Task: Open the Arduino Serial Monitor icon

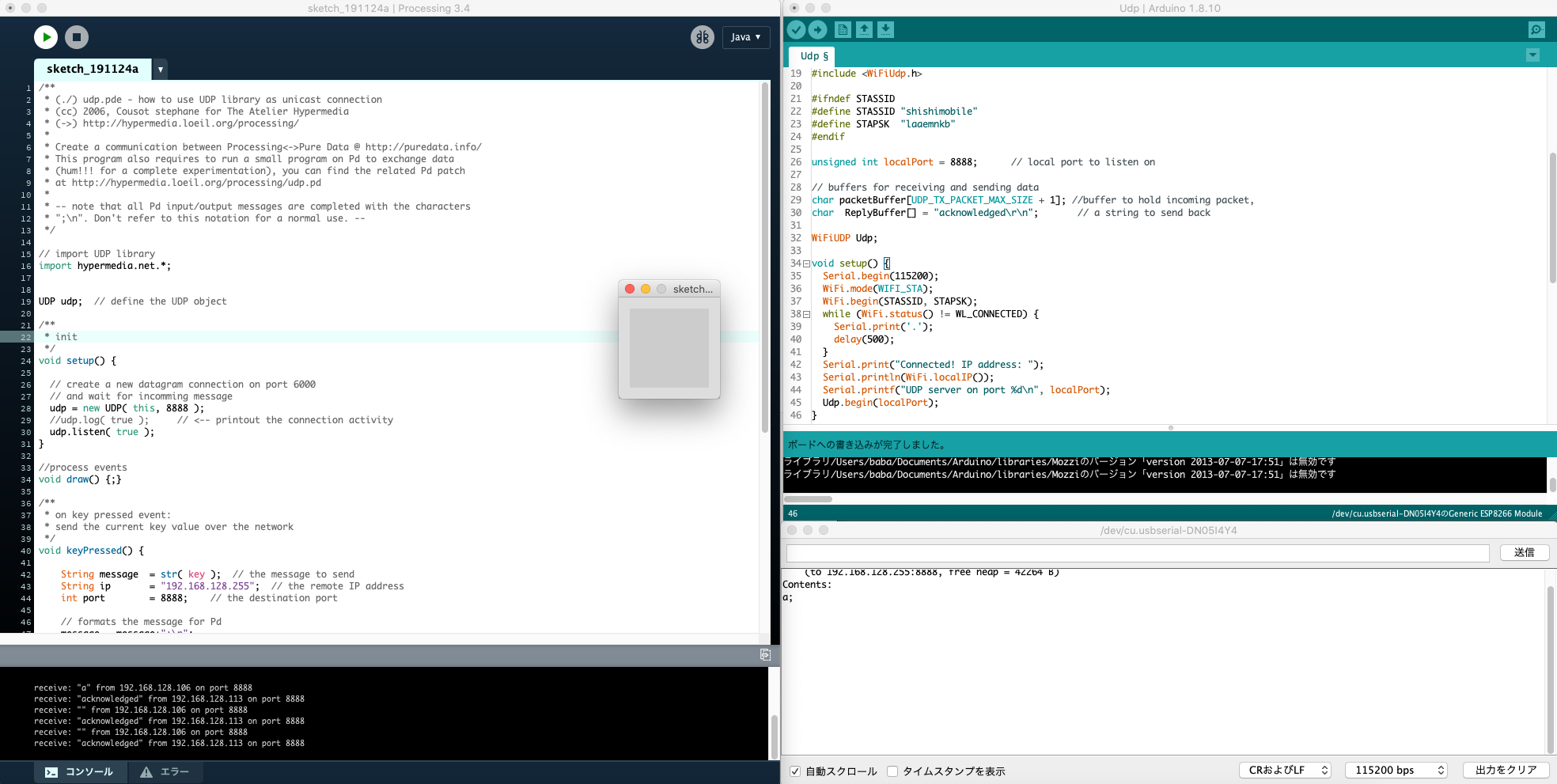Action: click(1536, 30)
